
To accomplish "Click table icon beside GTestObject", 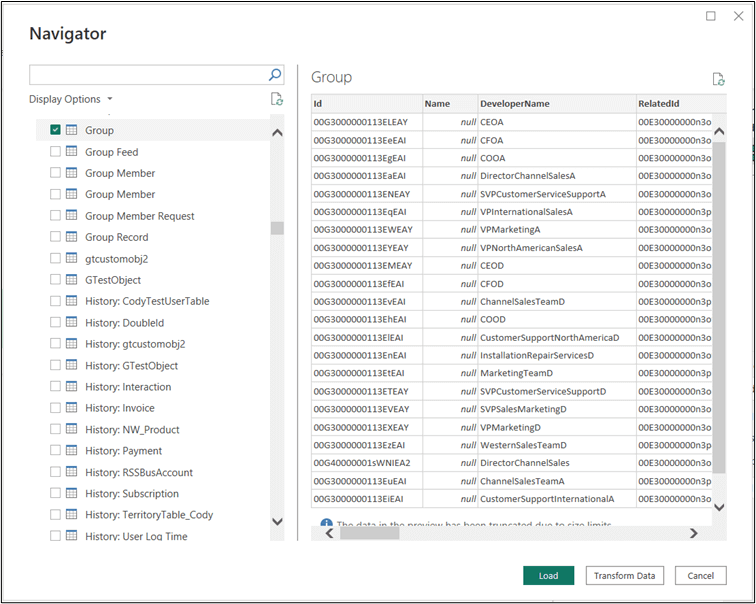I will point(72,280).
